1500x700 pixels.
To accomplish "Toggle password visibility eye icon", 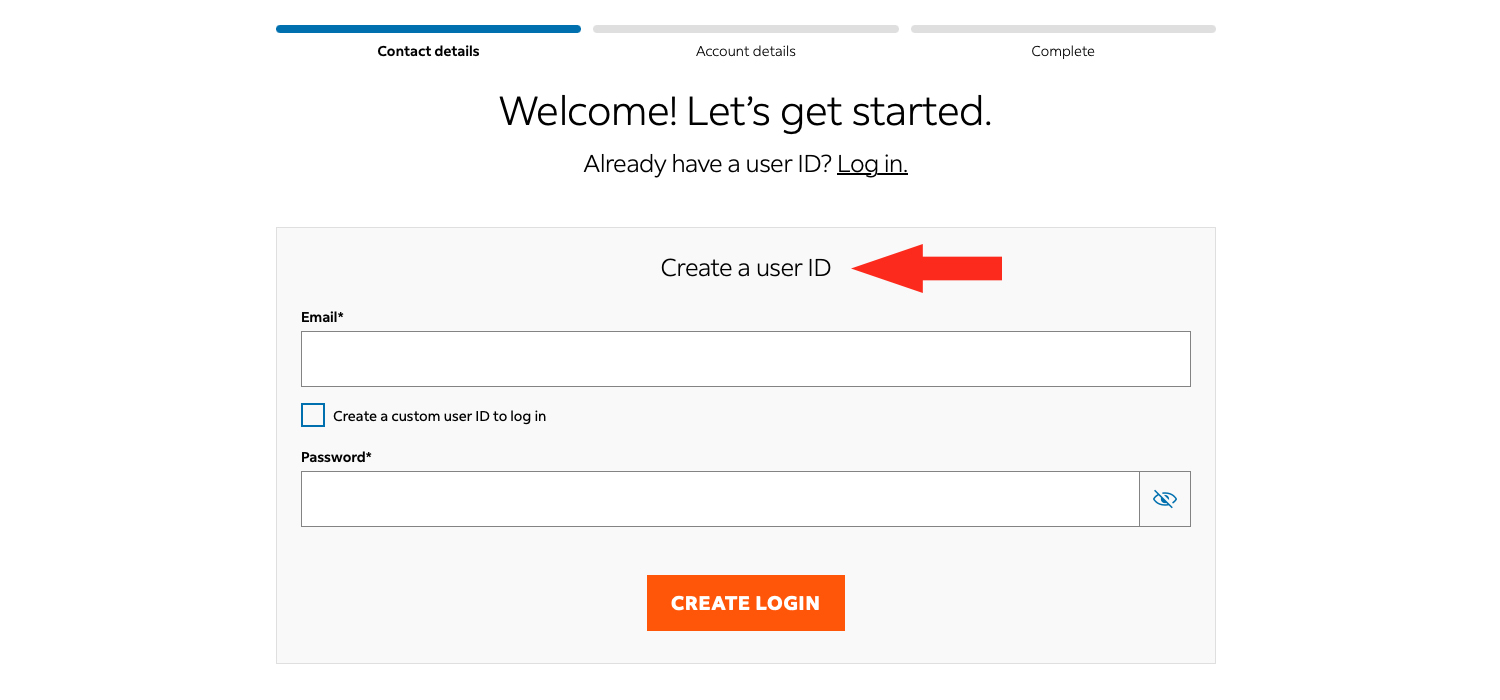I will pos(1164,499).
